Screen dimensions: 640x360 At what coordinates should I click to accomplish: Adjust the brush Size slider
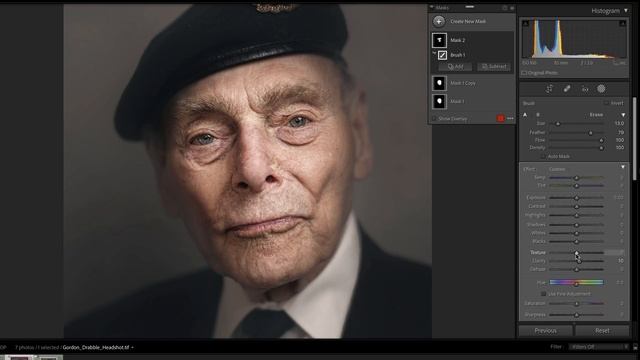(576, 123)
